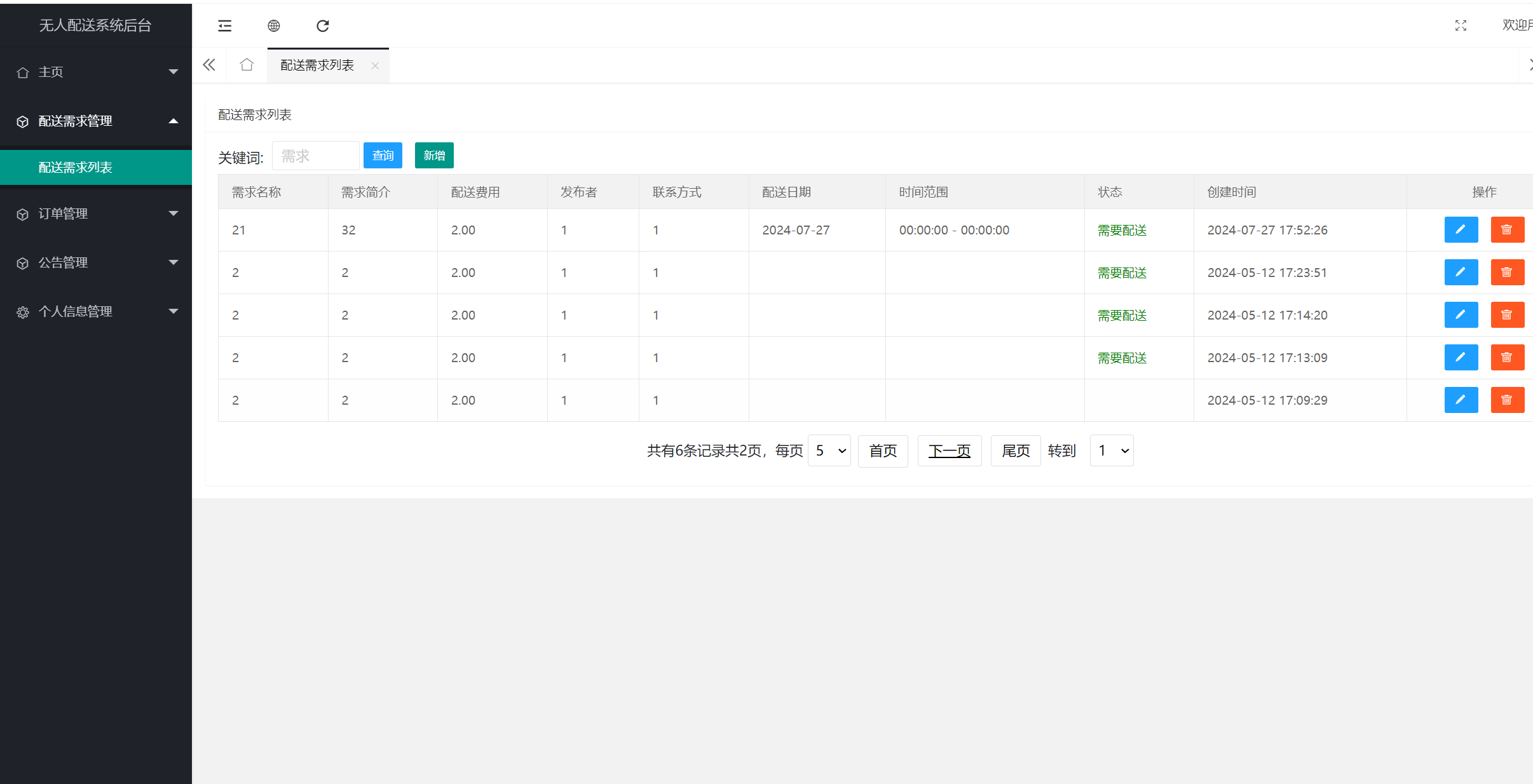Edit the first row with blue pencil icon

pos(1461,229)
